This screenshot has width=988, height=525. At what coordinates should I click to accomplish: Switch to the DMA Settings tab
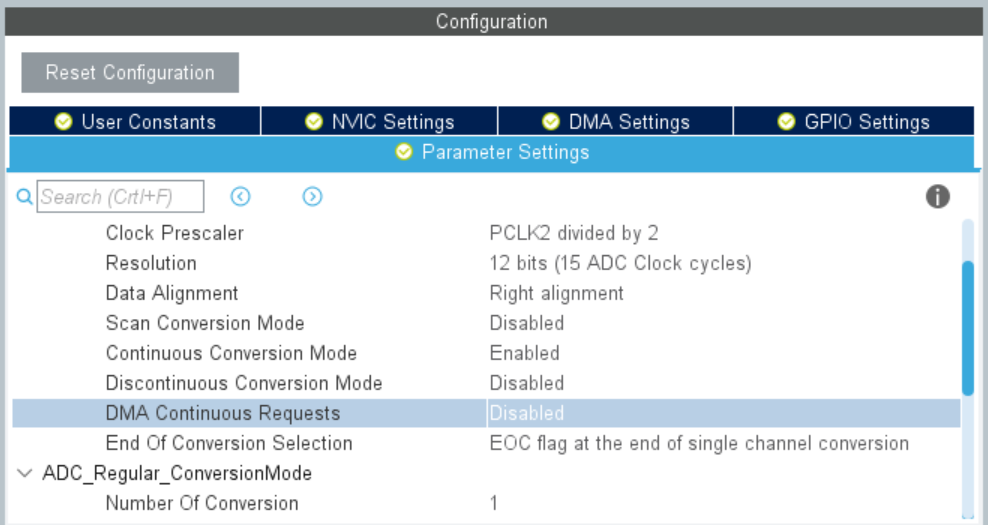coord(616,121)
